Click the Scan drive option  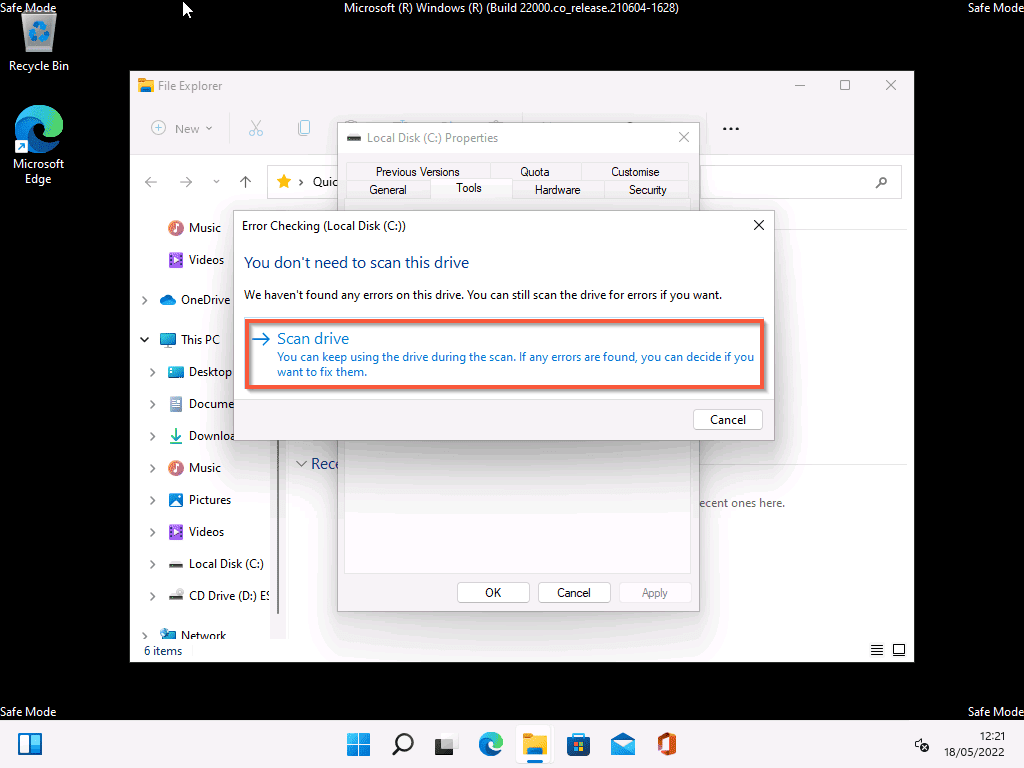pyautogui.click(x=316, y=338)
